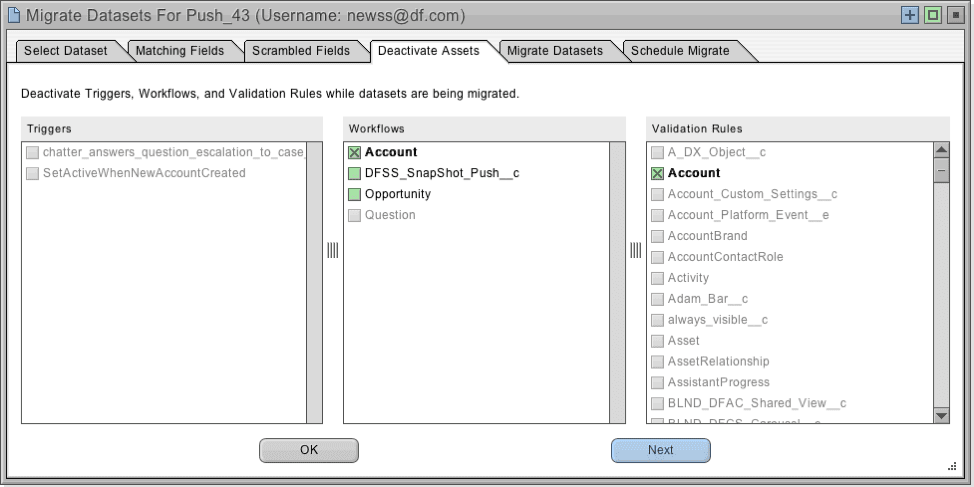Check the Opportunity workflow checkbox
974x487 pixels.
(354, 194)
